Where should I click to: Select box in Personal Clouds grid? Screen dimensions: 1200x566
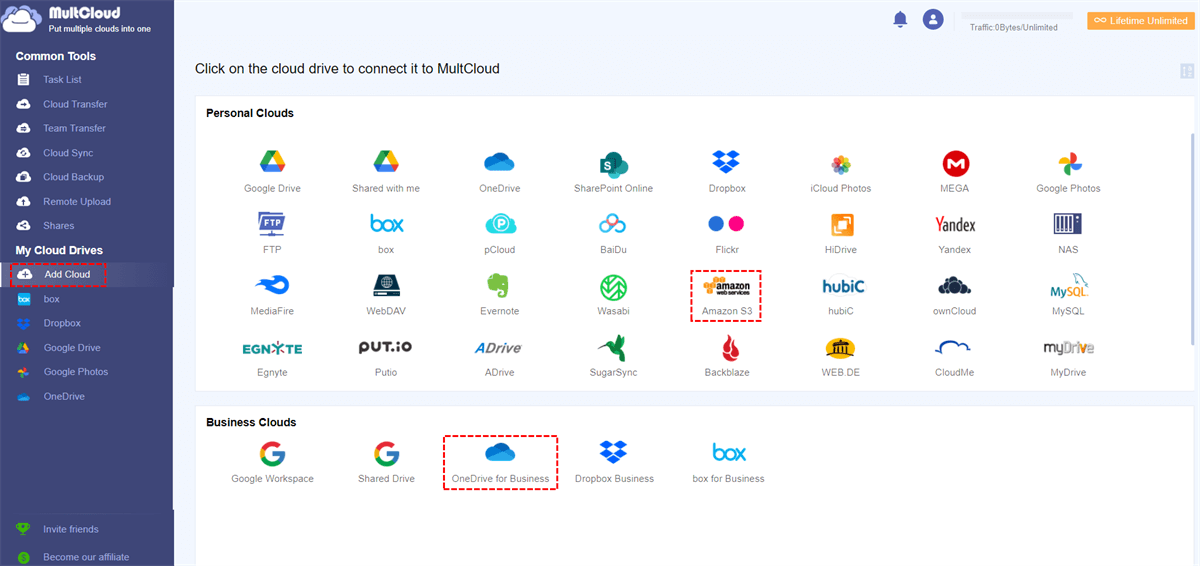[x=386, y=232]
